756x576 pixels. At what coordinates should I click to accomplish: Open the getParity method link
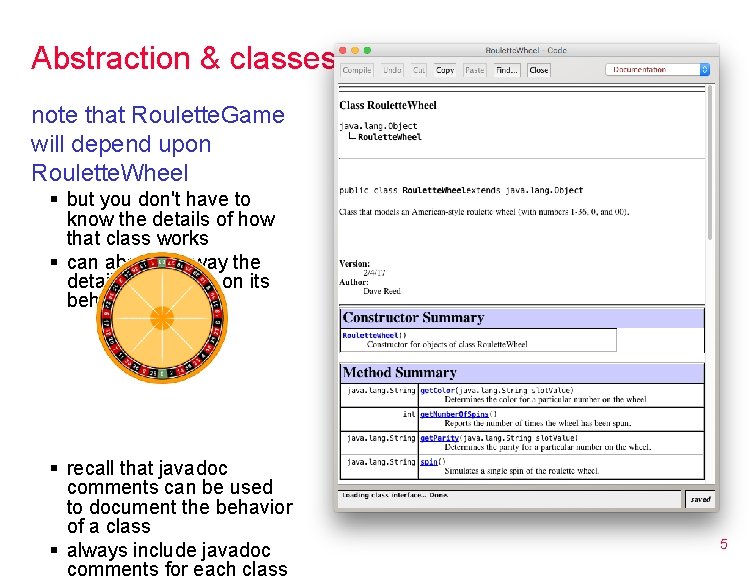tap(439, 438)
